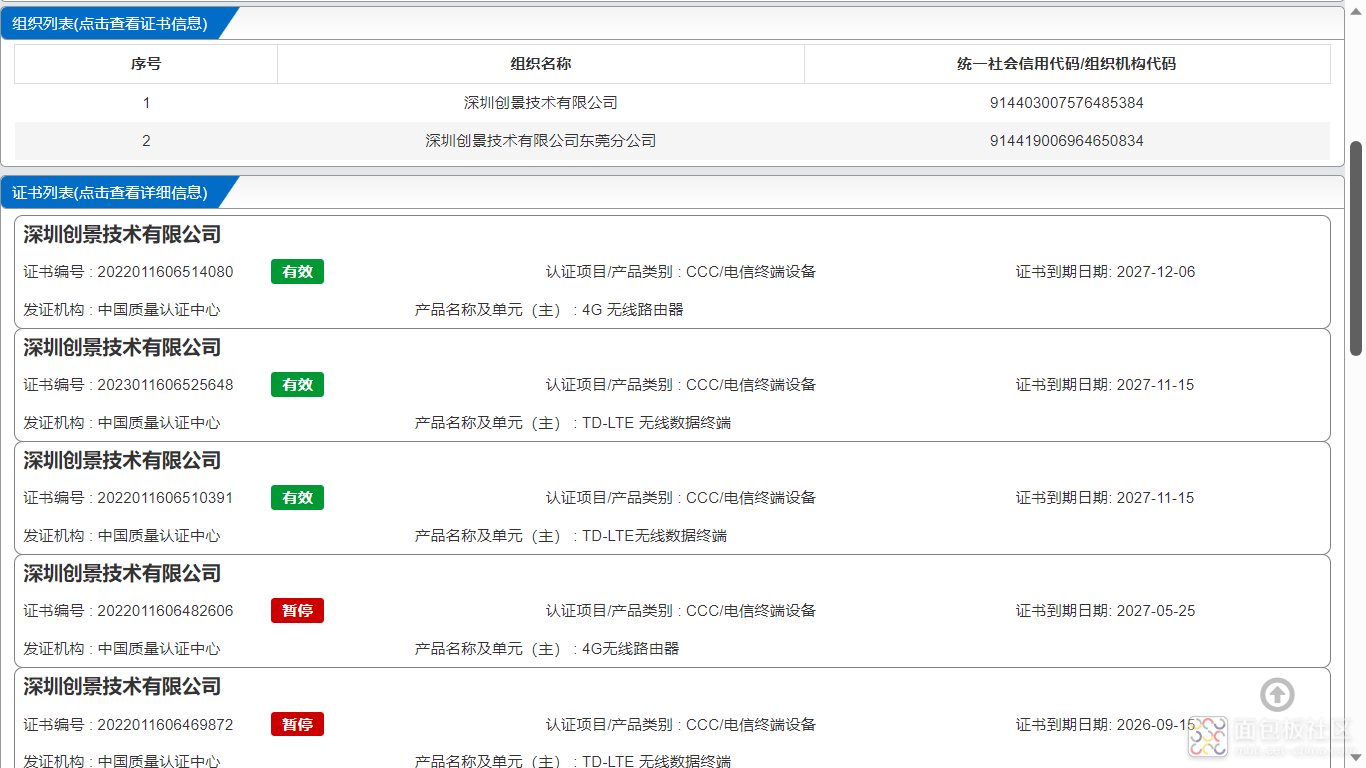Viewport: 1366px width, 768px height.
Task: Click the 序号 column header
Action: click(146, 64)
